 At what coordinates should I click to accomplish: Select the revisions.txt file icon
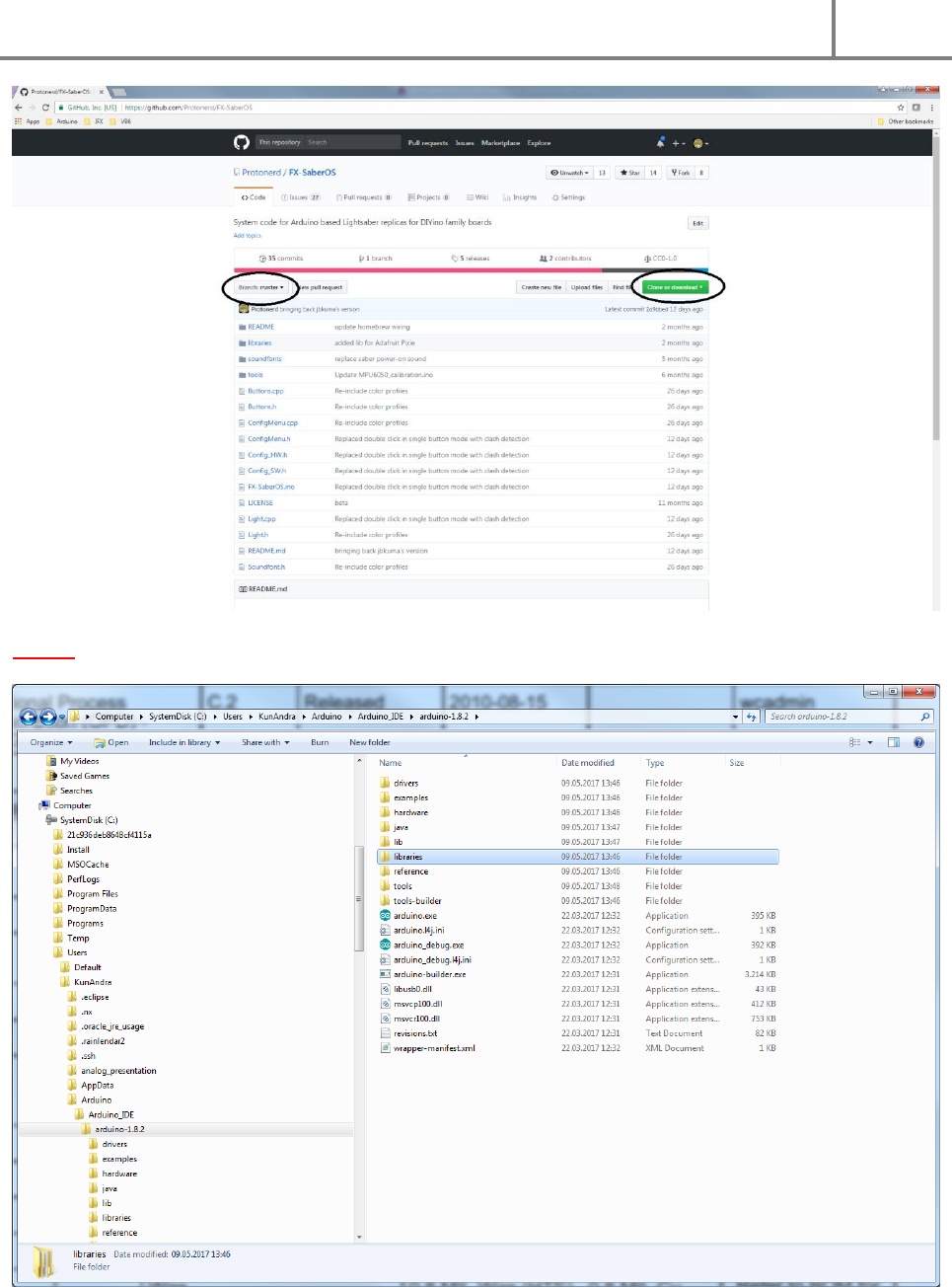pos(385,1033)
